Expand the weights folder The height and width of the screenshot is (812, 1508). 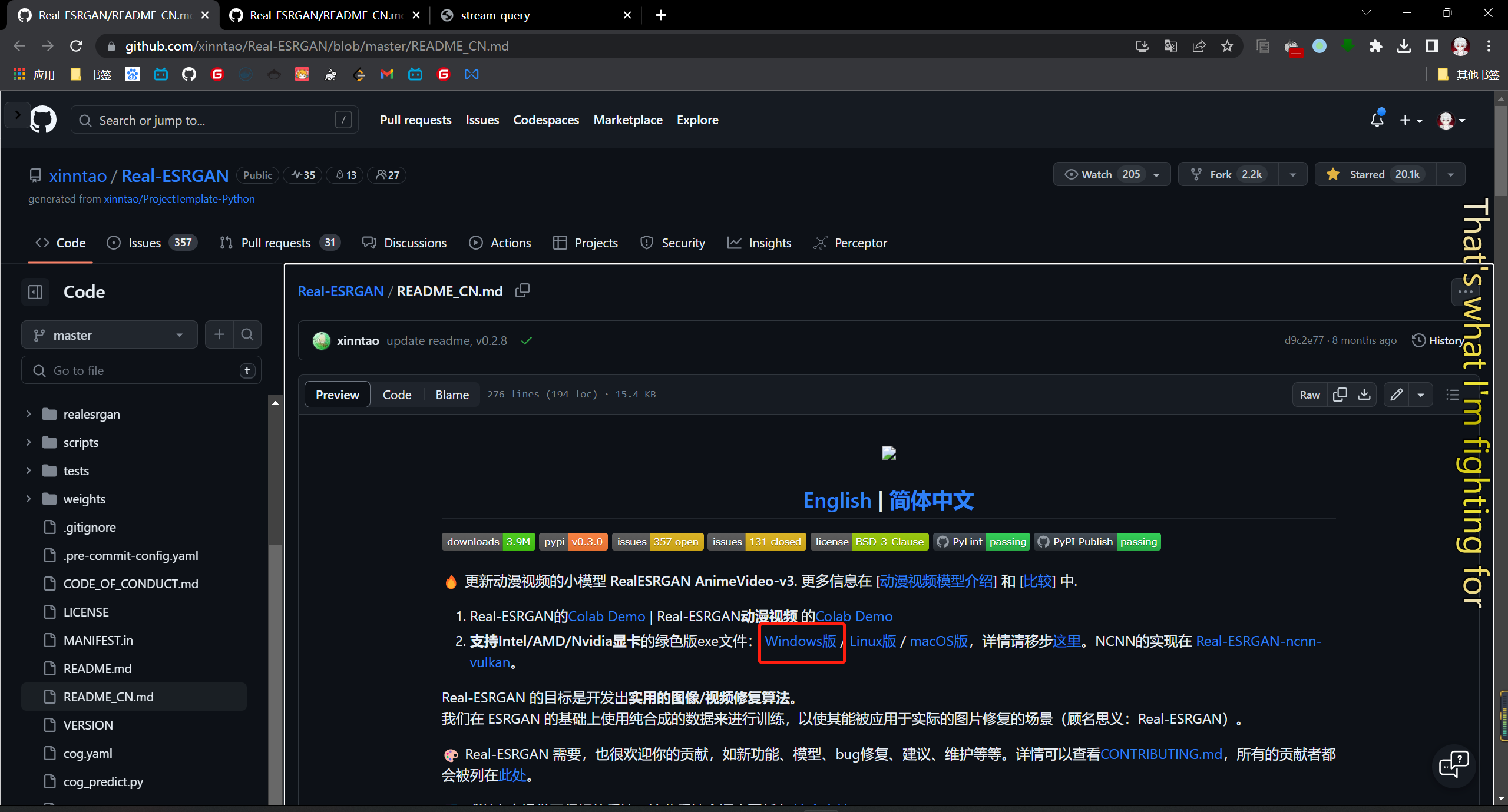[x=28, y=499]
